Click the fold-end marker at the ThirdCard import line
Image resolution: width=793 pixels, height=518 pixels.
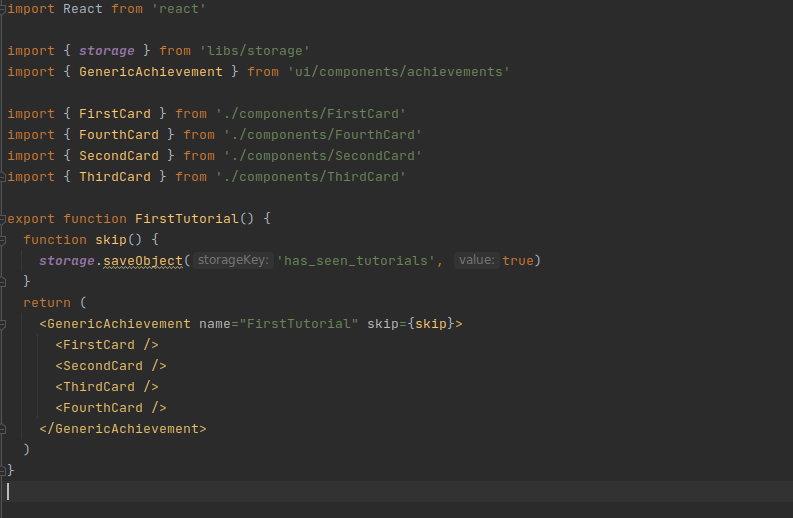click(3, 177)
